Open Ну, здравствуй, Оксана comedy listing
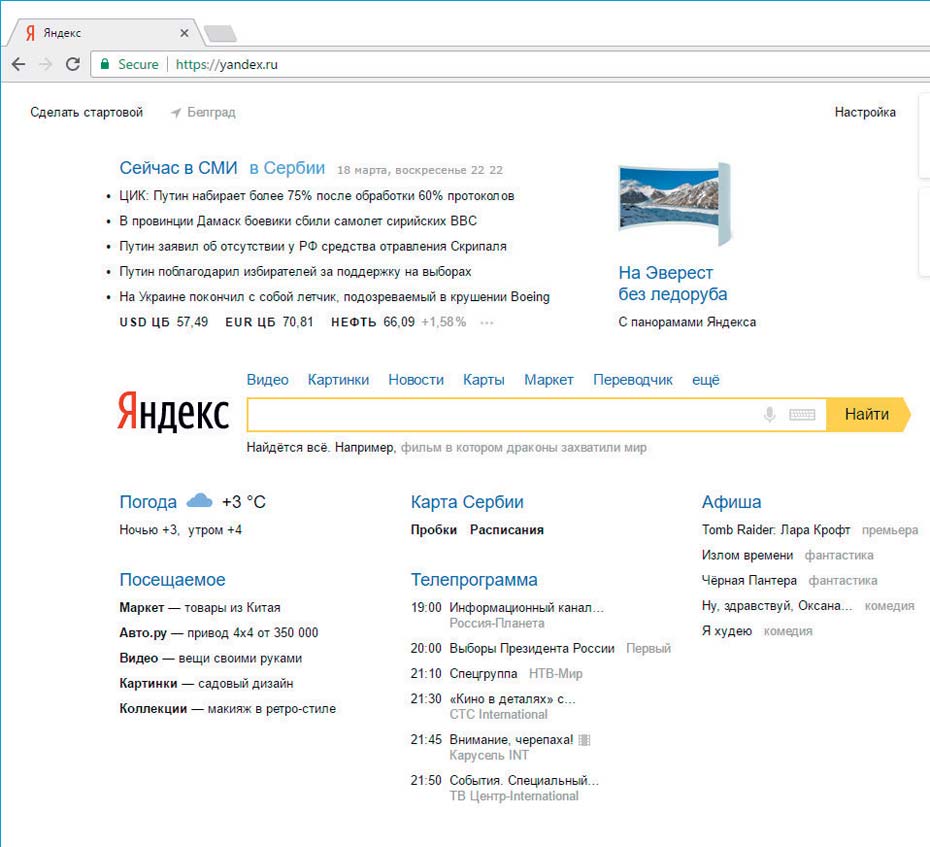The width and height of the screenshot is (930, 847). pos(777,606)
